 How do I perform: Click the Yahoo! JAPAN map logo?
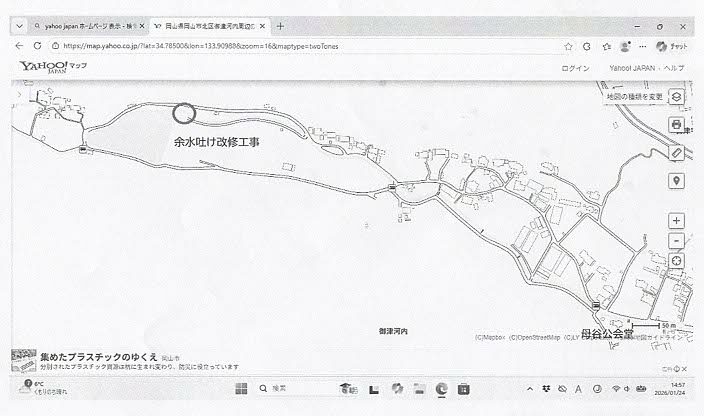52,69
